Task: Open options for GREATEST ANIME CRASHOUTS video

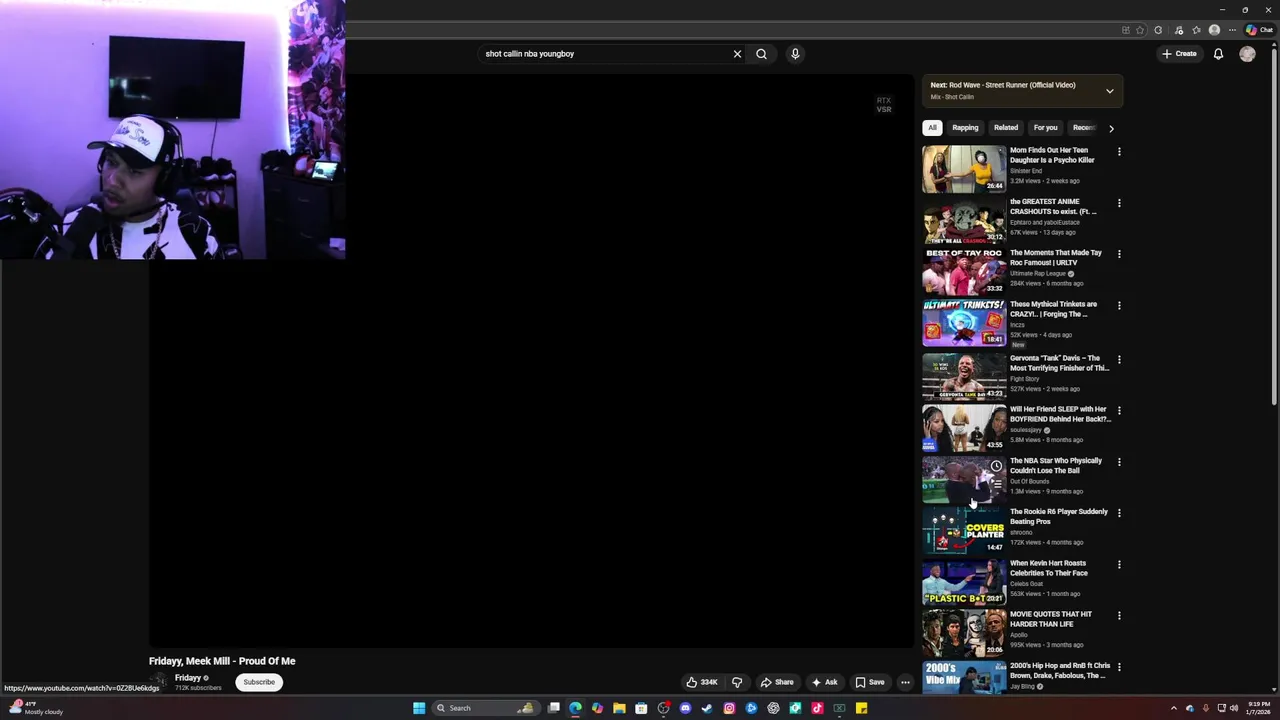Action: 1119,203
